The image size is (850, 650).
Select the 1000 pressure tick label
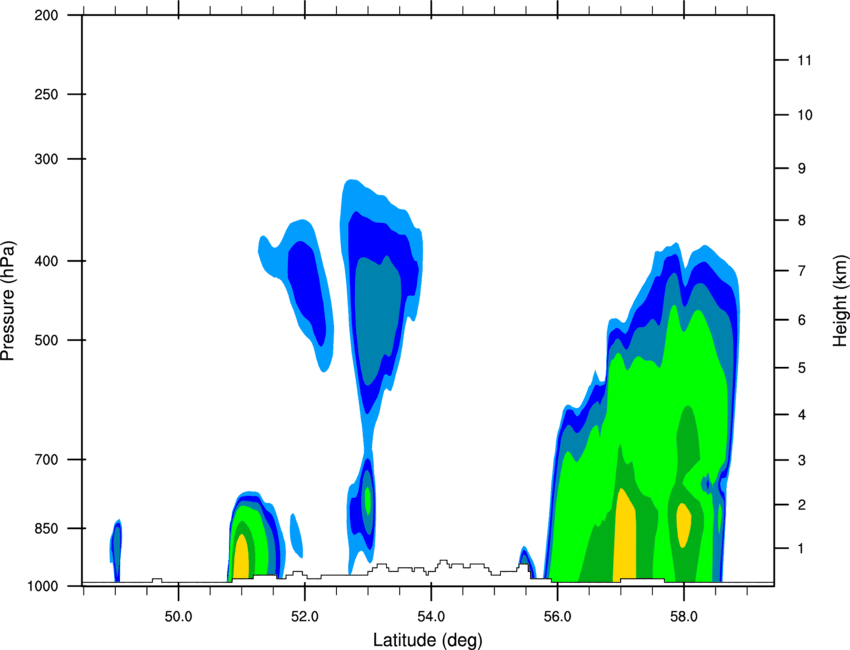pyautogui.click(x=42, y=586)
